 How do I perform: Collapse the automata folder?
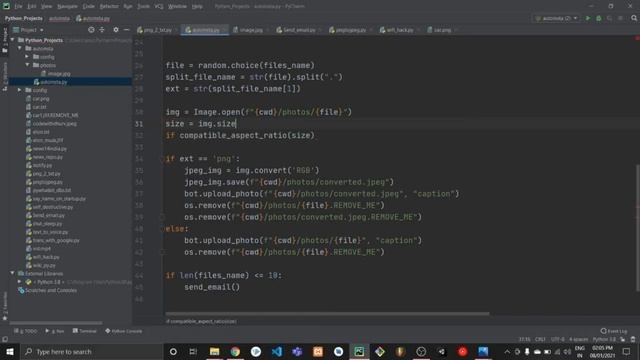coord(20,48)
